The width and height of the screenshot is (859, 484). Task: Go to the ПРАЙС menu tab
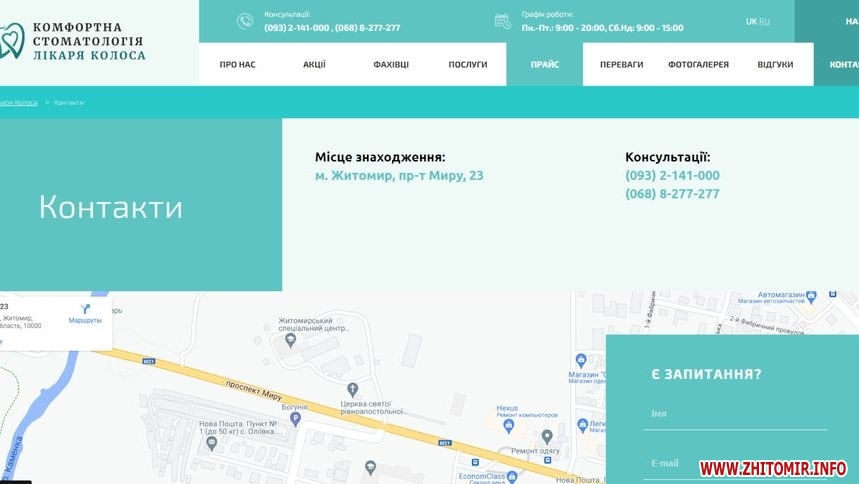(x=544, y=65)
